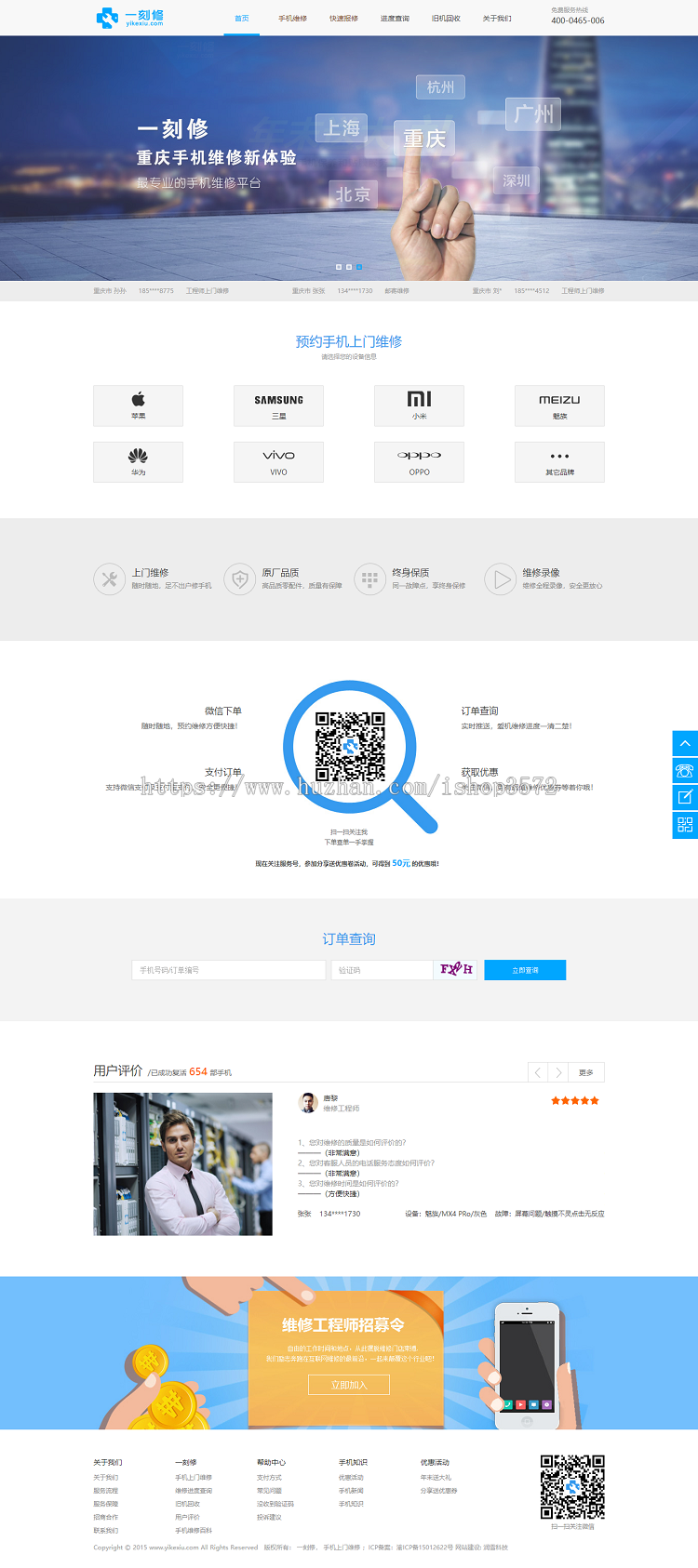Viewport: 698px width, 1568px height.
Task: Select the first banner carousel dot
Action: click(339, 267)
